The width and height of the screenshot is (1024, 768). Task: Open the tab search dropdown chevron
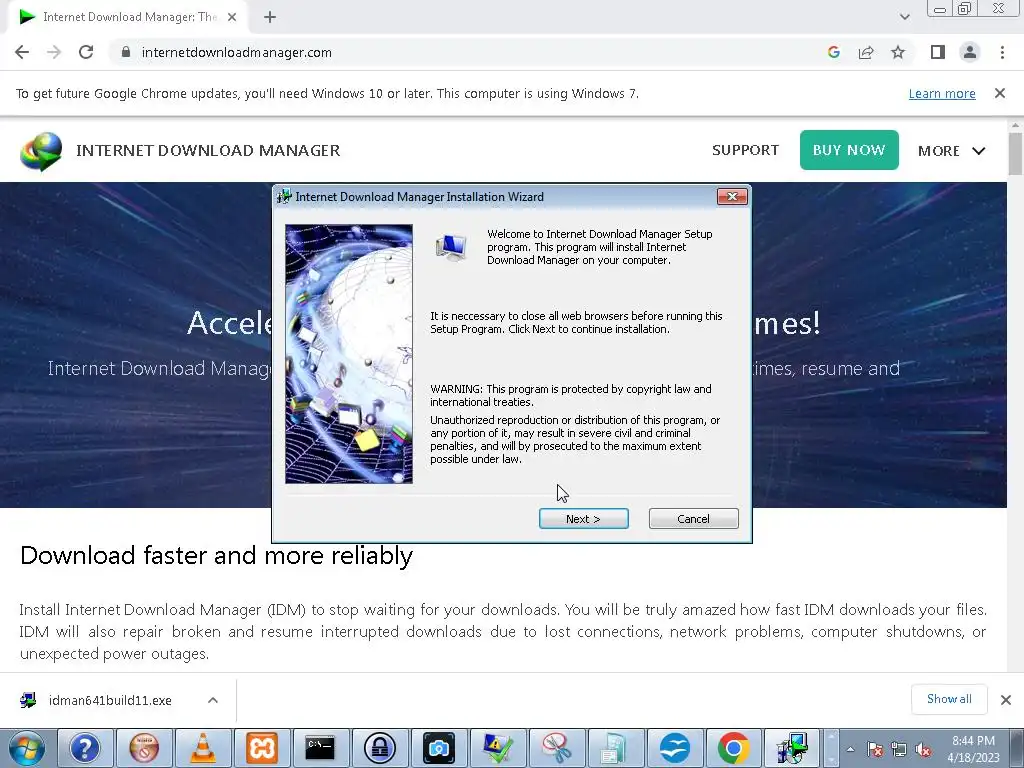point(904,17)
